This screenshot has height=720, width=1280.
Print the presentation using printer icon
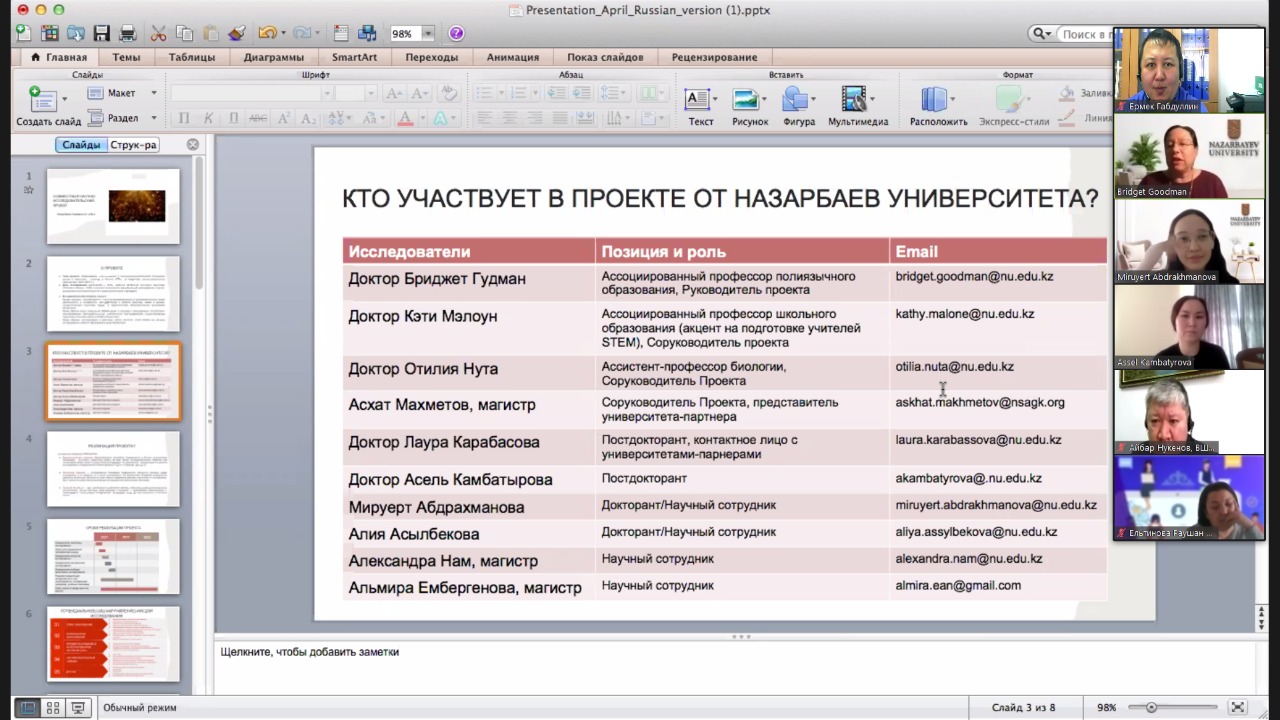coord(128,33)
